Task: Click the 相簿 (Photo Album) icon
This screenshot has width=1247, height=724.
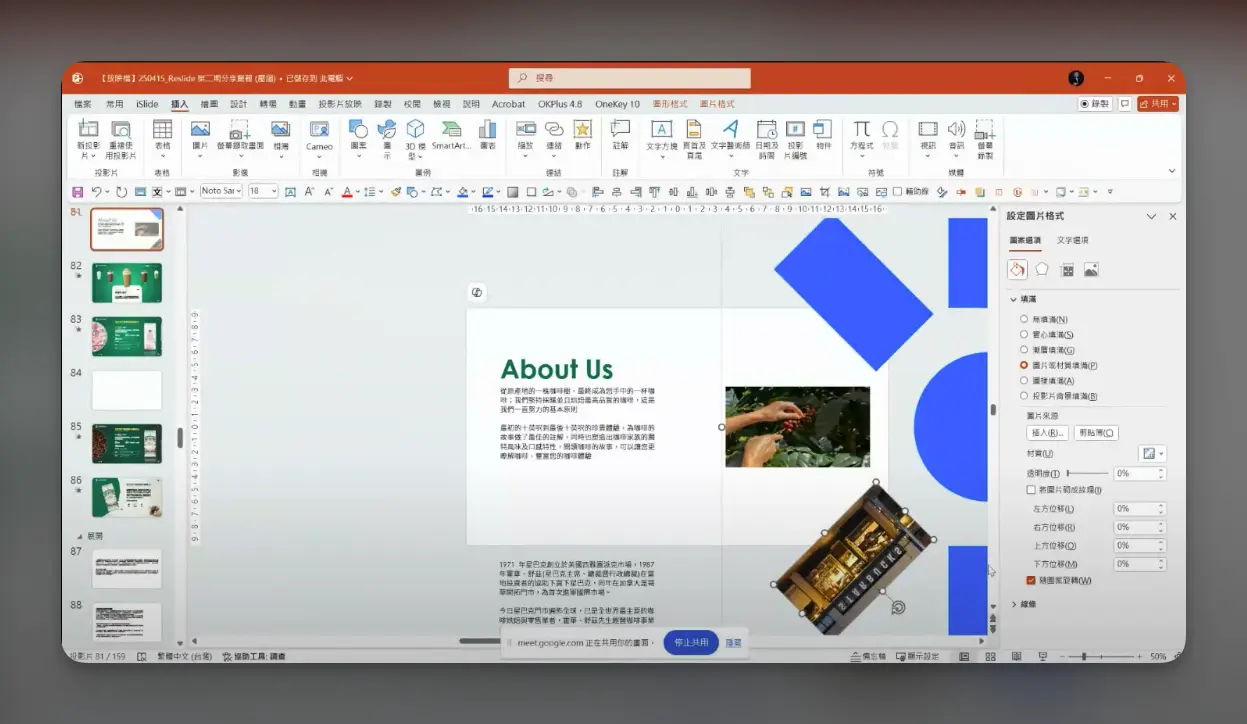Action: [281, 130]
